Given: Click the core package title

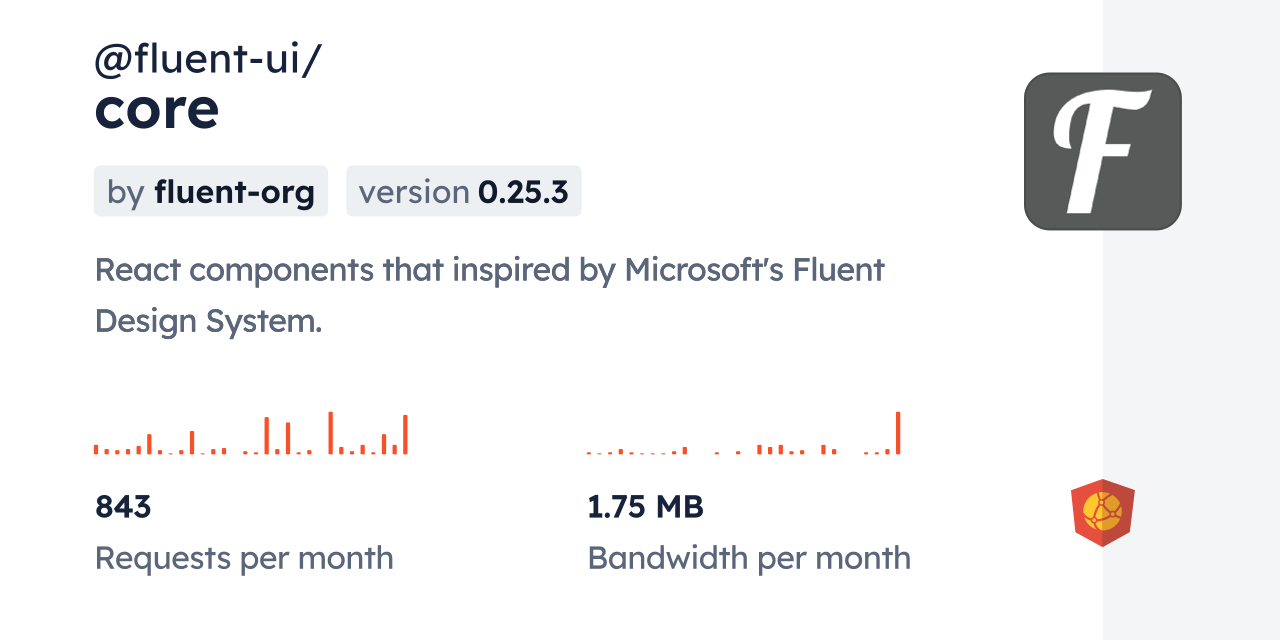Looking at the screenshot, I should click(x=157, y=110).
